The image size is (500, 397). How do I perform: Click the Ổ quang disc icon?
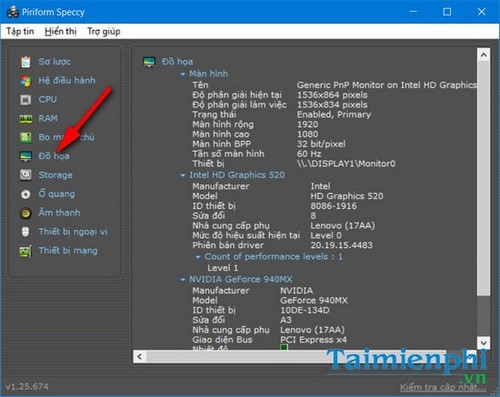coord(26,194)
